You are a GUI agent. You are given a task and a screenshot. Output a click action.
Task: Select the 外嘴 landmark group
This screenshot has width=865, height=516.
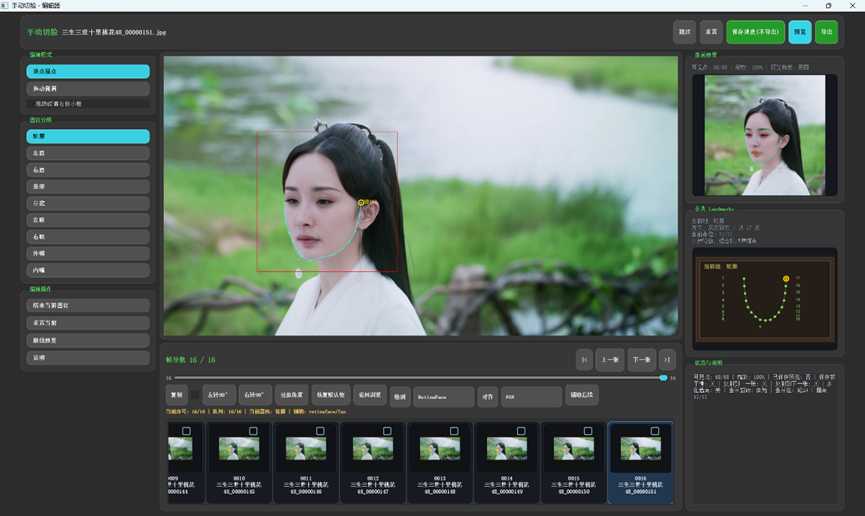88,253
